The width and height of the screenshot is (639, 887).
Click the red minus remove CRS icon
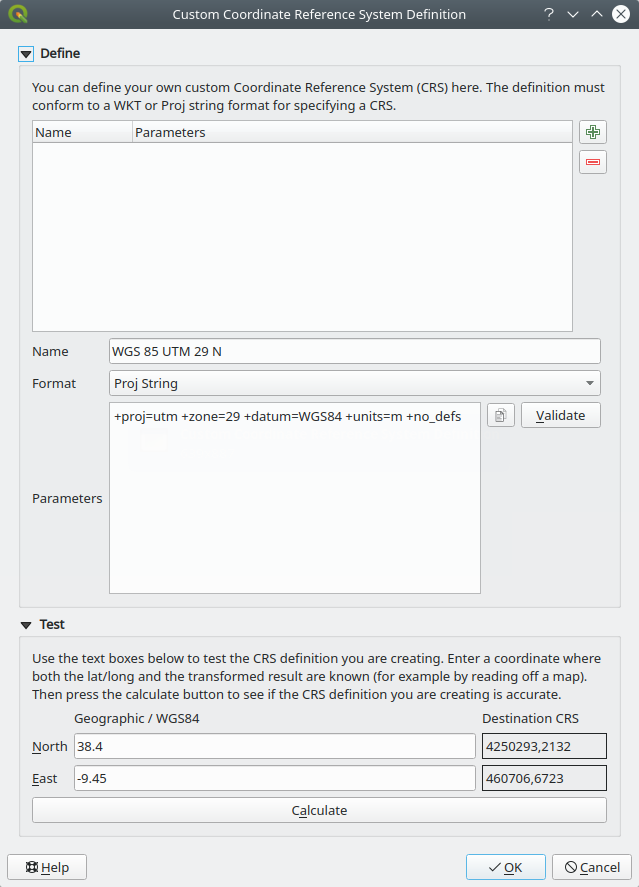[x=593, y=162]
